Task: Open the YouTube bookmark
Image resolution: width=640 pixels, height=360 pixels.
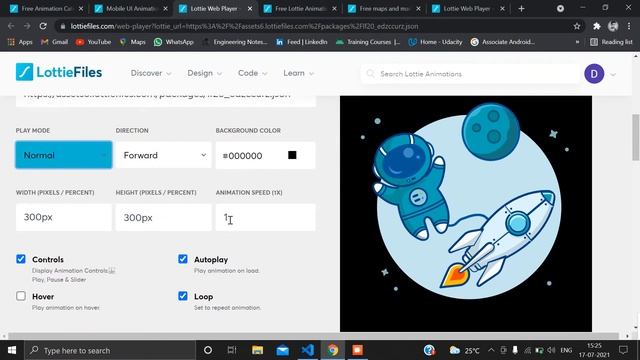Action: (x=93, y=42)
